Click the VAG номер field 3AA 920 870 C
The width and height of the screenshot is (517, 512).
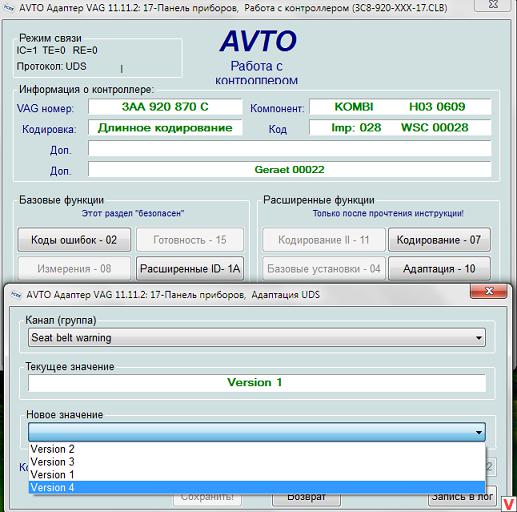pos(165,107)
